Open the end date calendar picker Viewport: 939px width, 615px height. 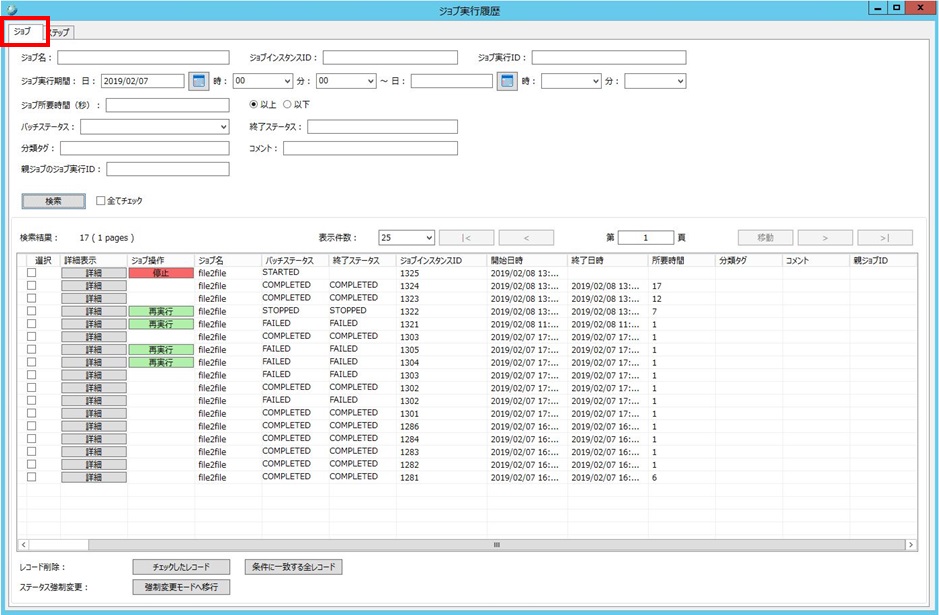pos(507,81)
